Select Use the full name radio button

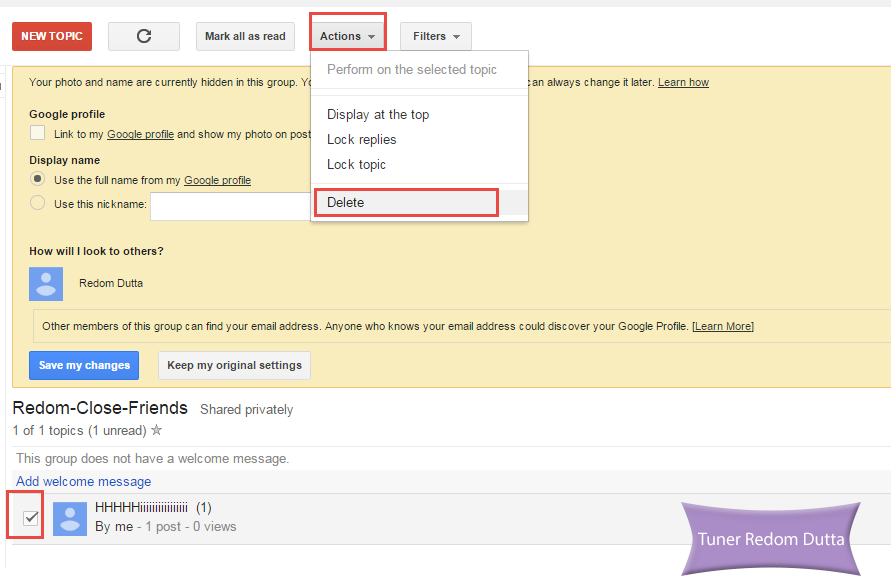pos(38,179)
